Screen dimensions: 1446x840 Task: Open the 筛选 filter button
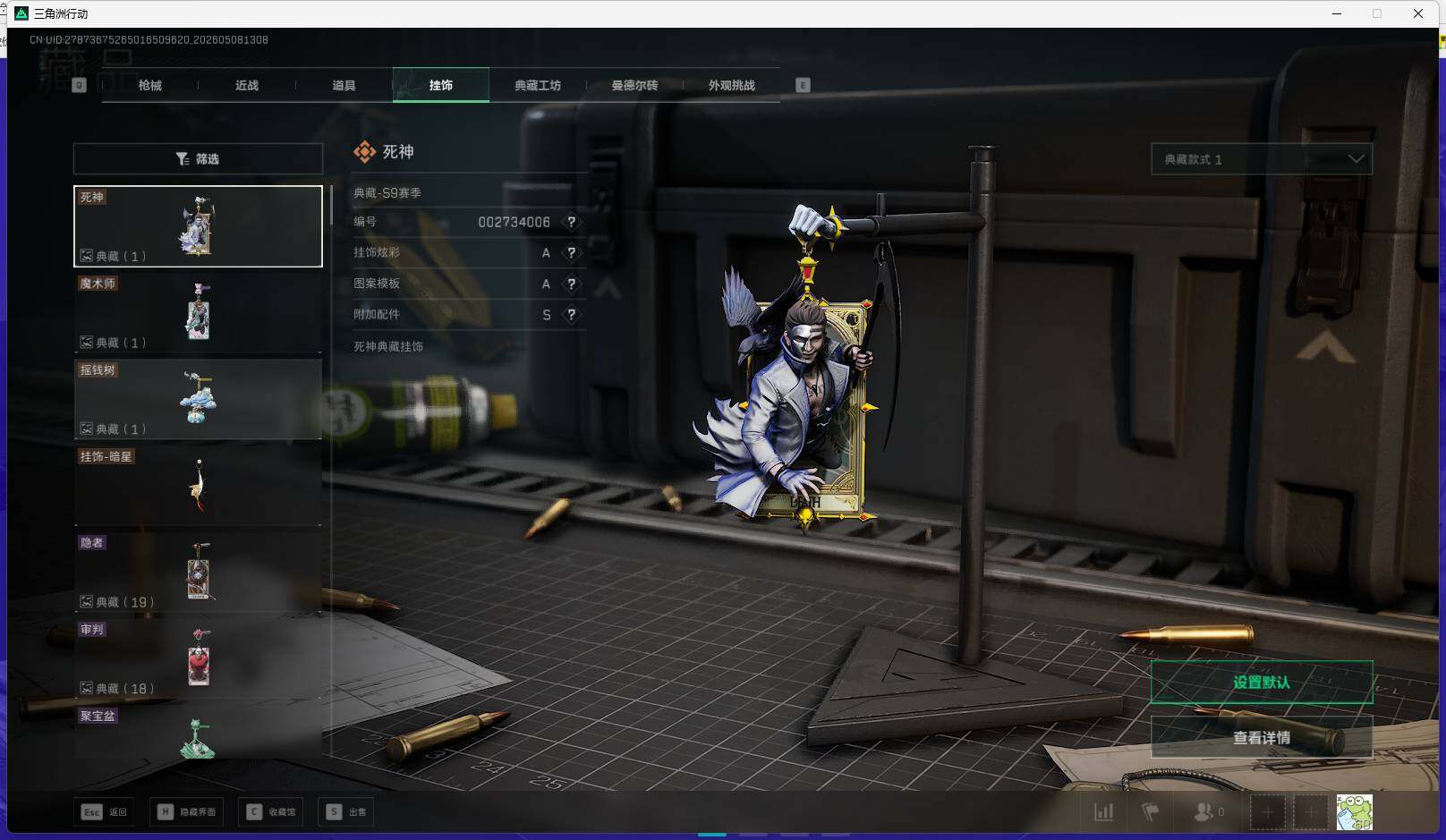198,158
